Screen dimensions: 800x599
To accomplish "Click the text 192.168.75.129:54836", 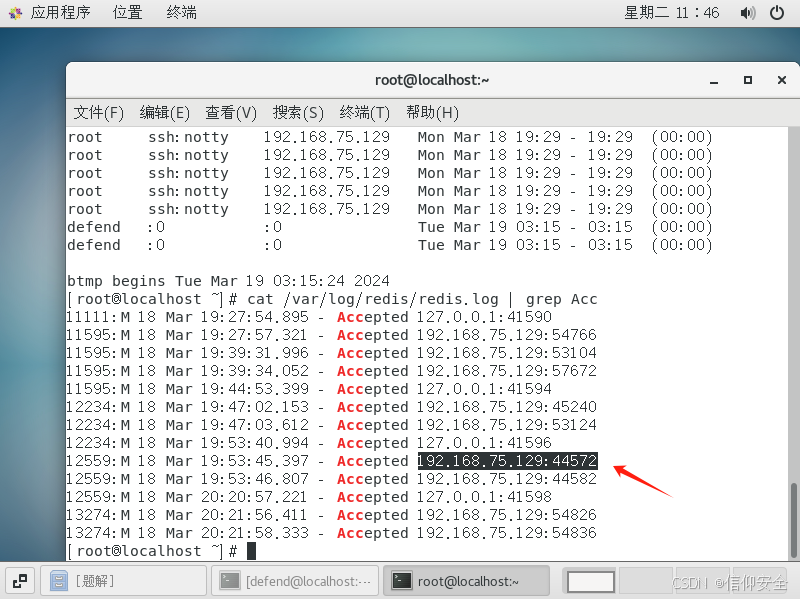I will [507, 533].
